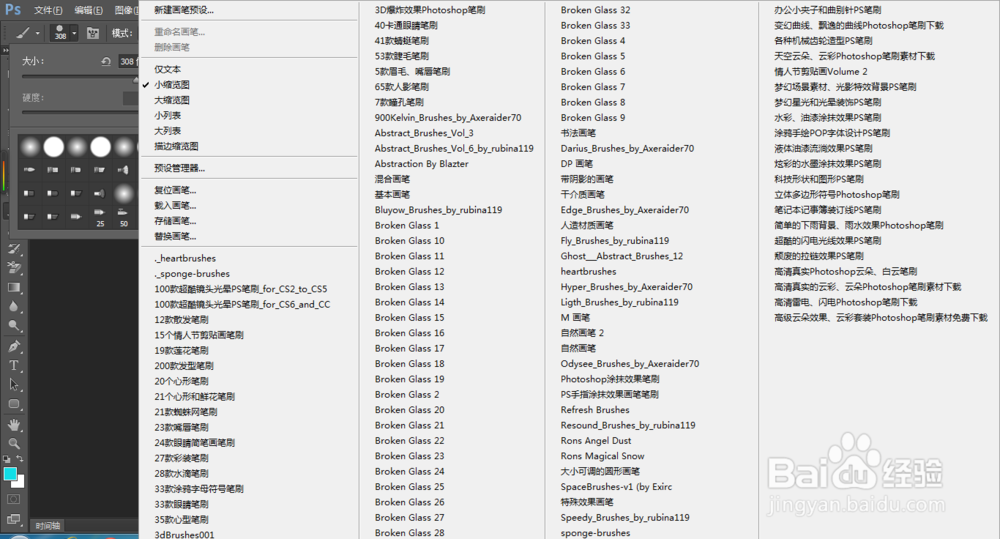This screenshot has height=539, width=1000.
Task: Open the foreground cyan color swatch
Action: point(10,474)
